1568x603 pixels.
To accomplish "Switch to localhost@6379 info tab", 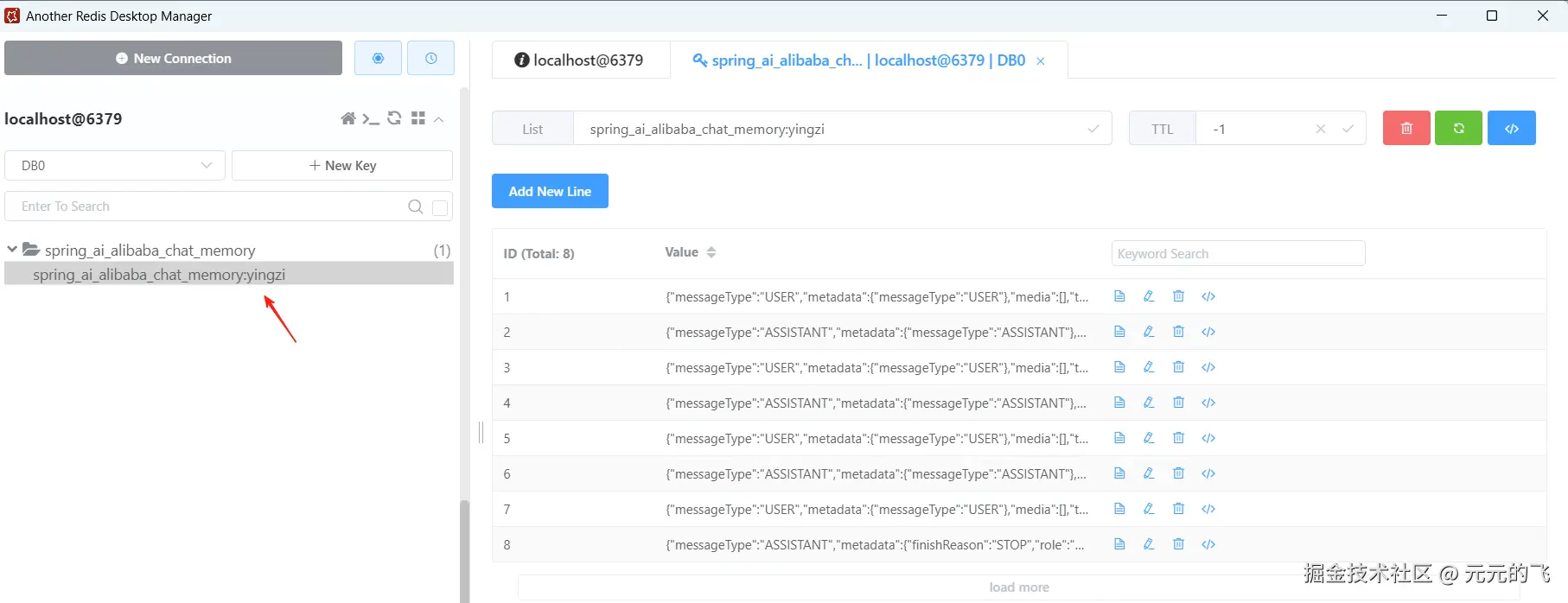I will click(x=579, y=60).
